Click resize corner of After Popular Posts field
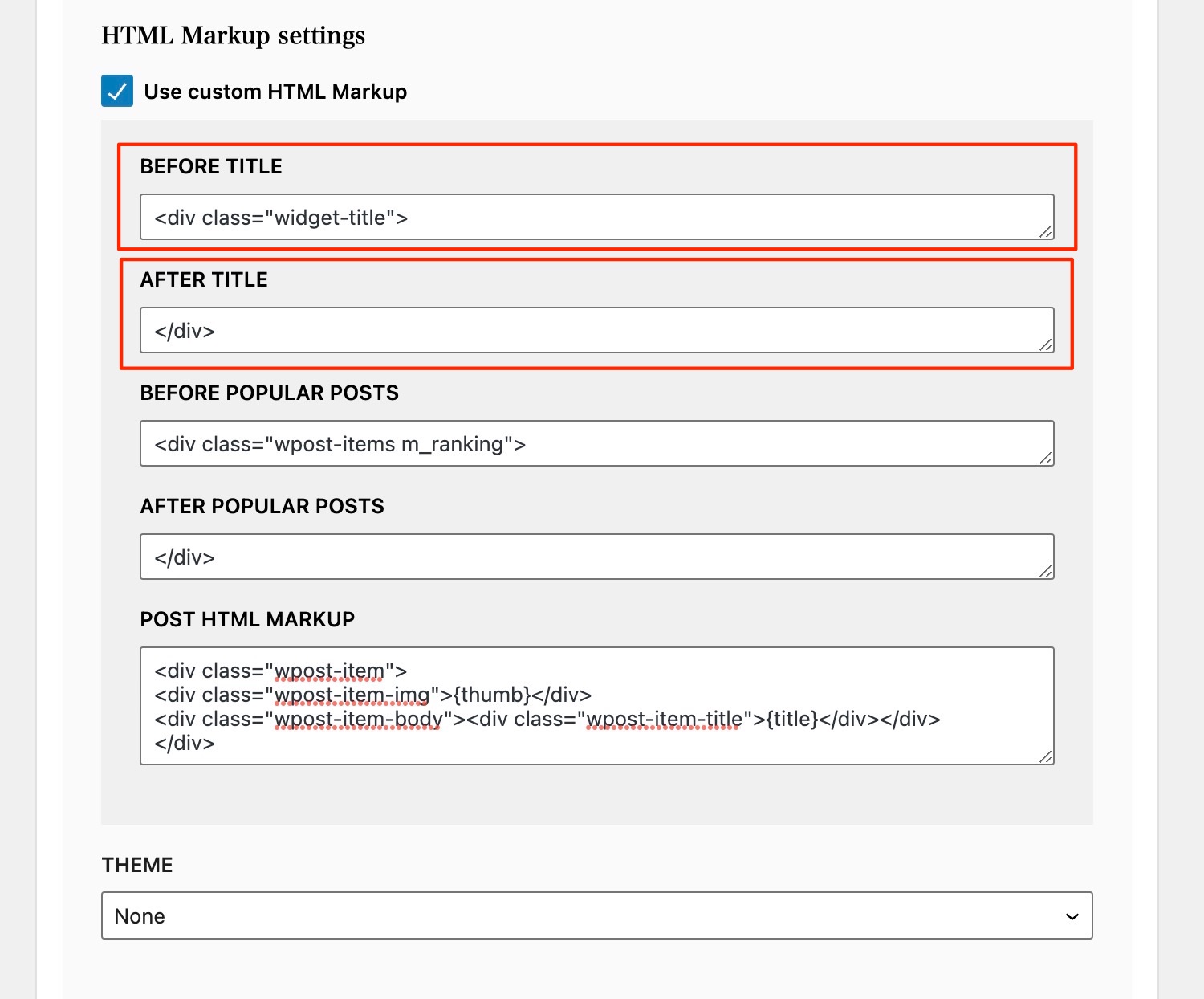1204x999 pixels. pos(1046,572)
